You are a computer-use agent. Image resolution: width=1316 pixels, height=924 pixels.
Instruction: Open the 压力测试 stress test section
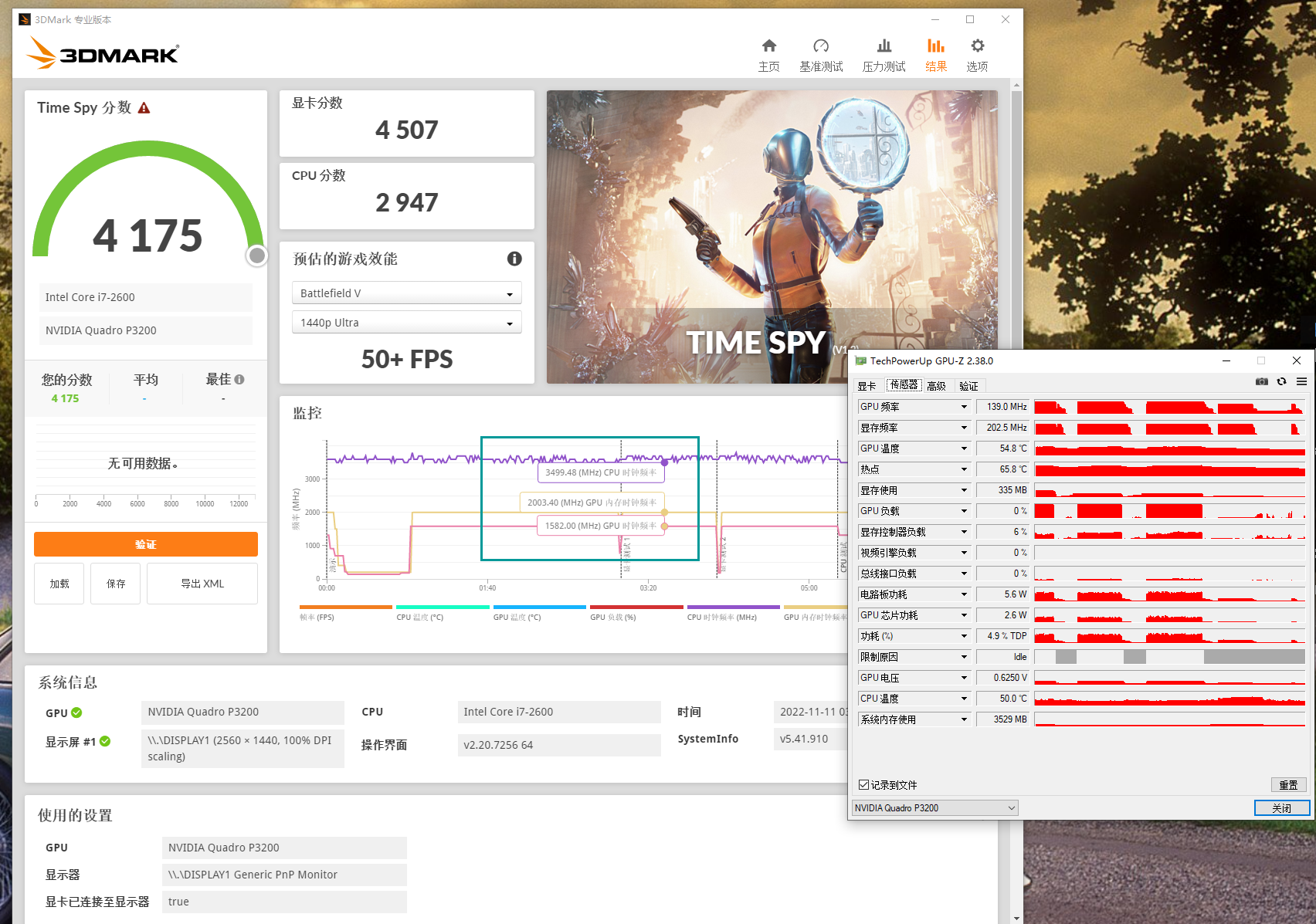884,55
